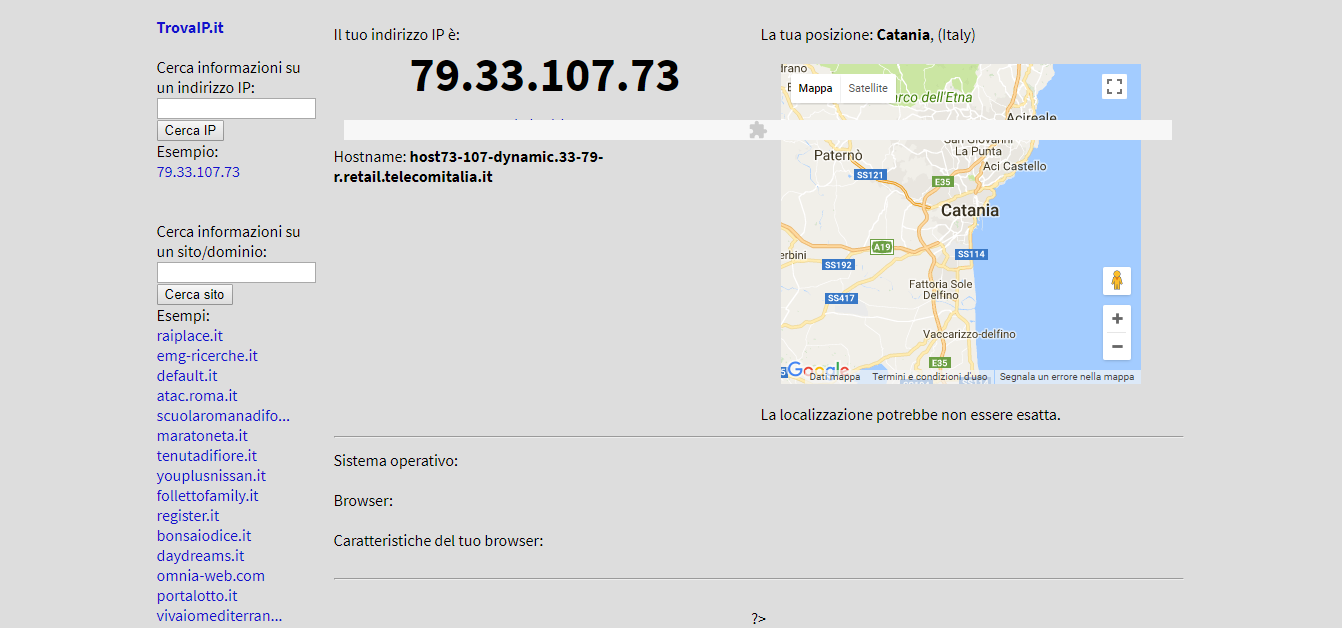Open the emg-ricerche.it example link
The image size is (1342, 628).
pos(207,356)
